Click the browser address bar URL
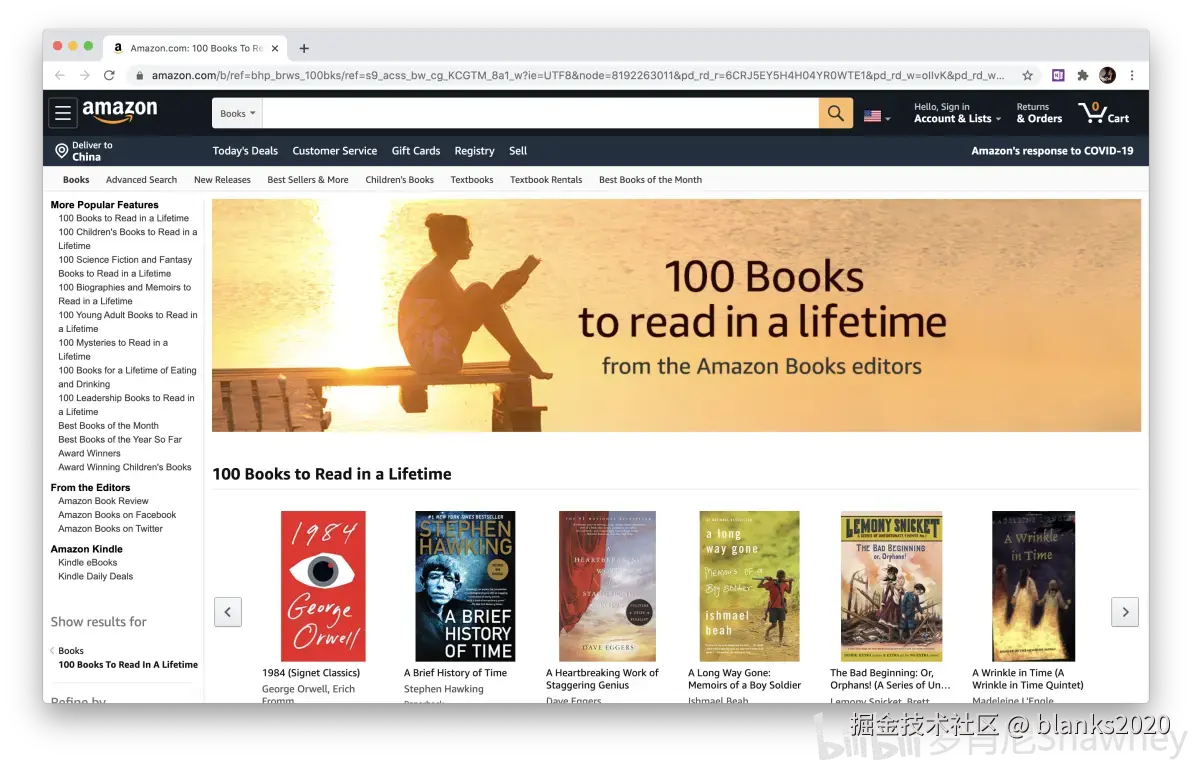Viewport: 1192px width, 760px height. (x=578, y=75)
